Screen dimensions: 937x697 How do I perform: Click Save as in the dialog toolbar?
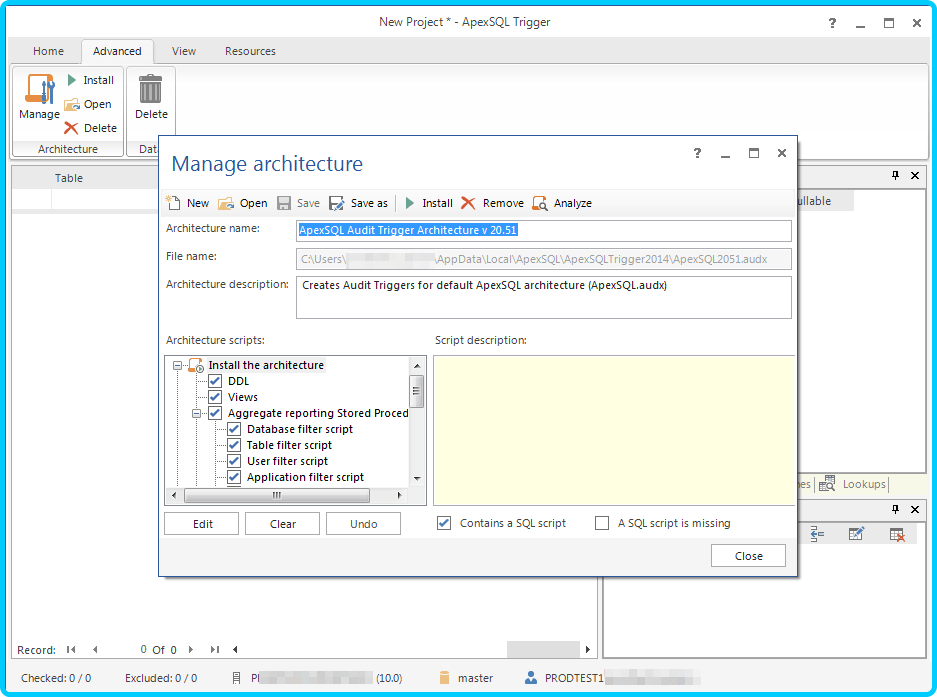pyautogui.click(x=359, y=203)
